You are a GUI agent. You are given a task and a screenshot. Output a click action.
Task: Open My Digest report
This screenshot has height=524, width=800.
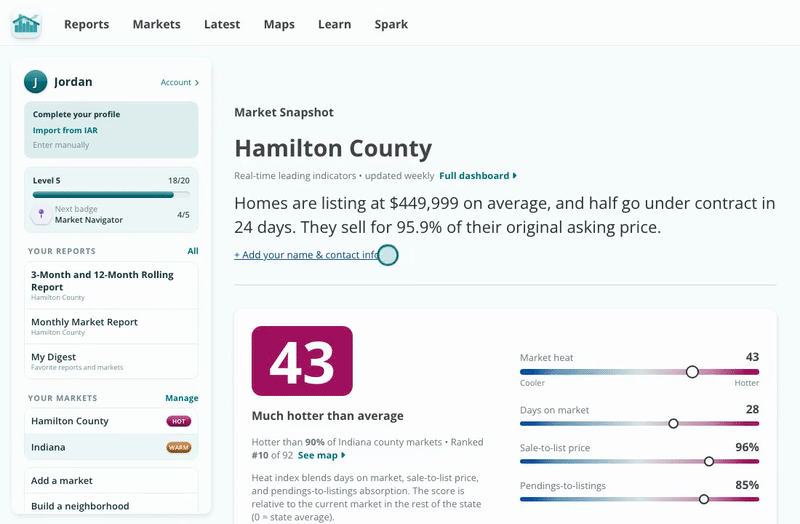(x=111, y=361)
